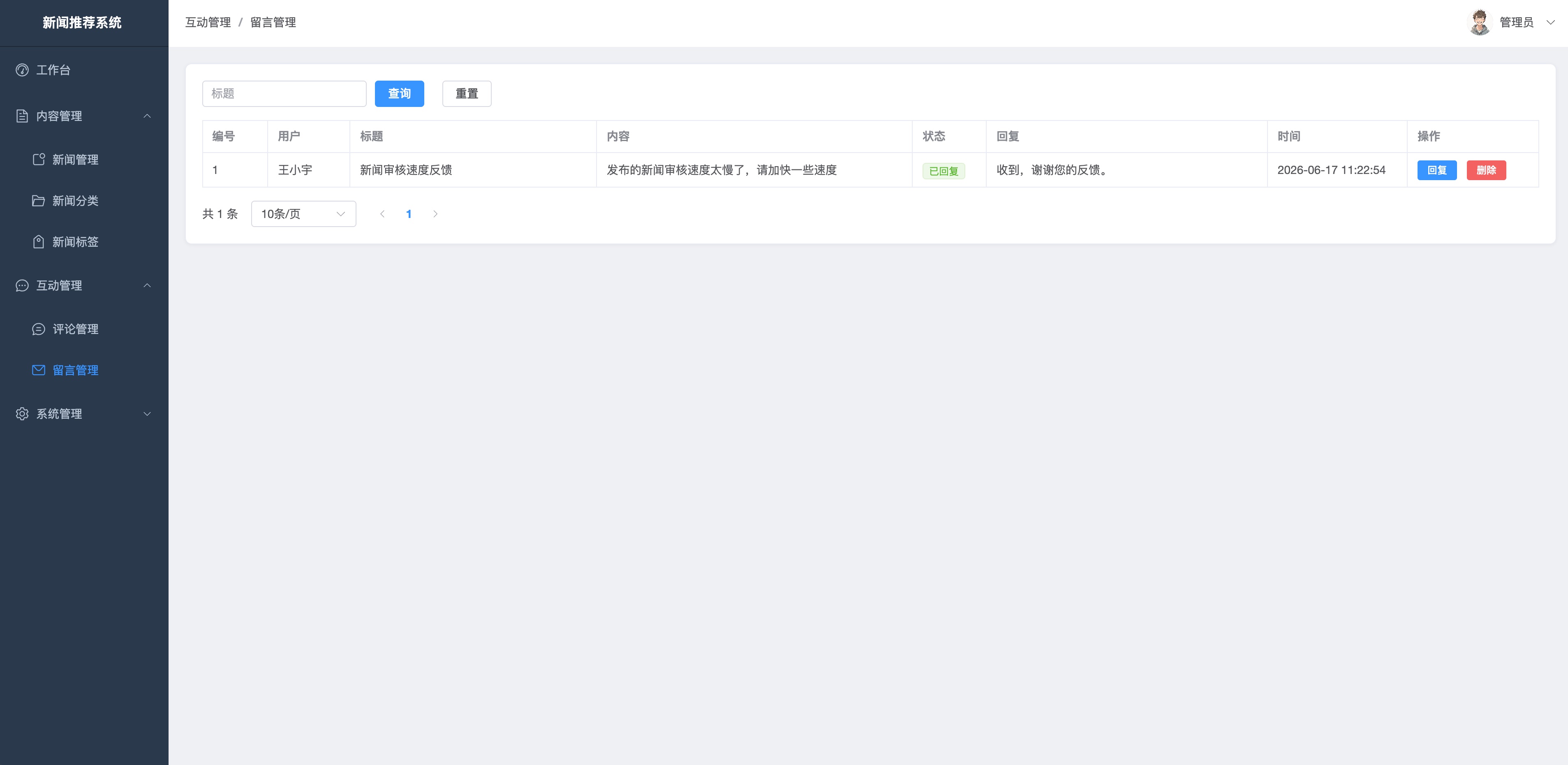The image size is (1568, 765).
Task: Focus the 标题 search input field
Action: click(x=284, y=94)
